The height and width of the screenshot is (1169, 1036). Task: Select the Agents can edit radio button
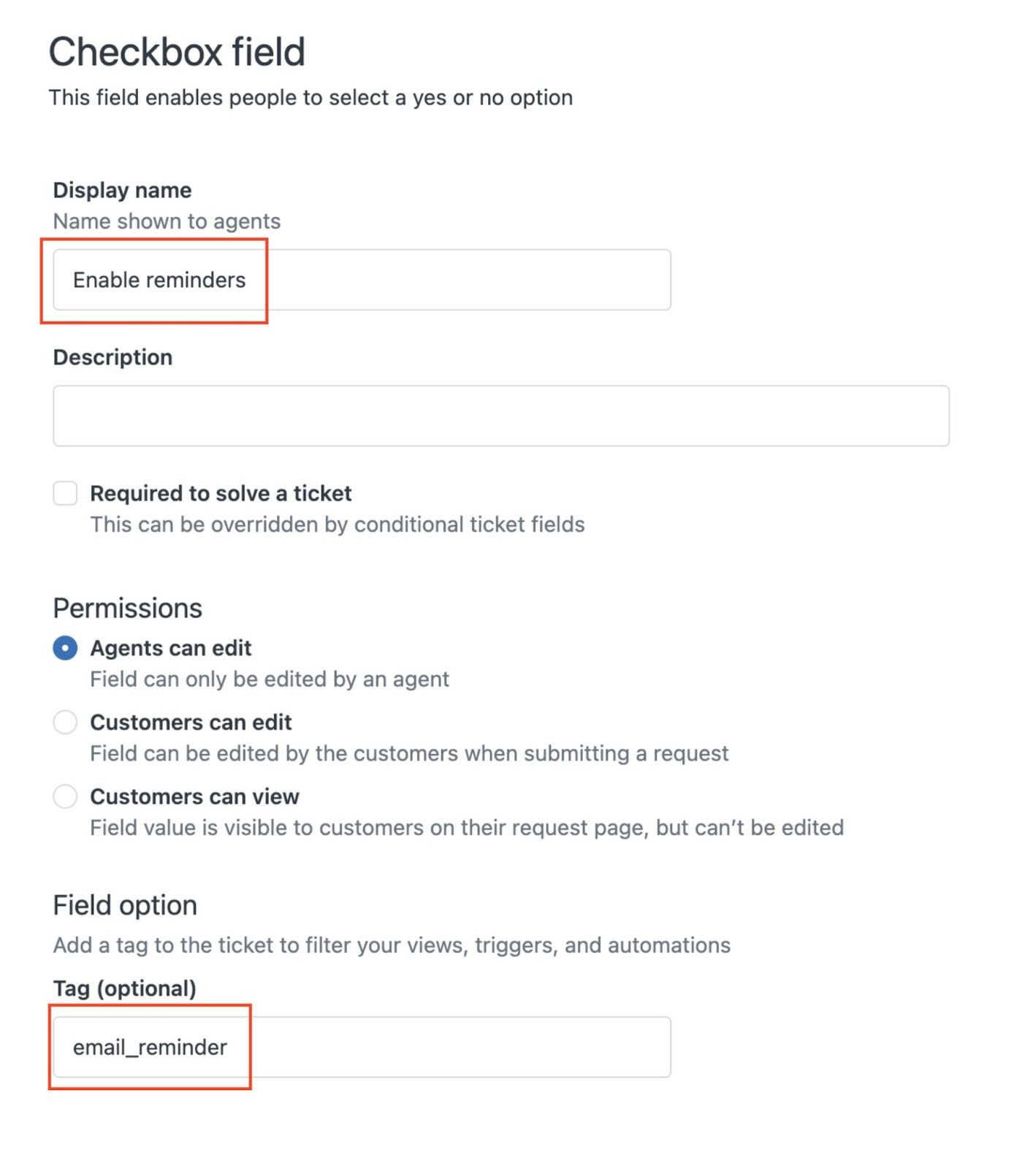[65, 648]
